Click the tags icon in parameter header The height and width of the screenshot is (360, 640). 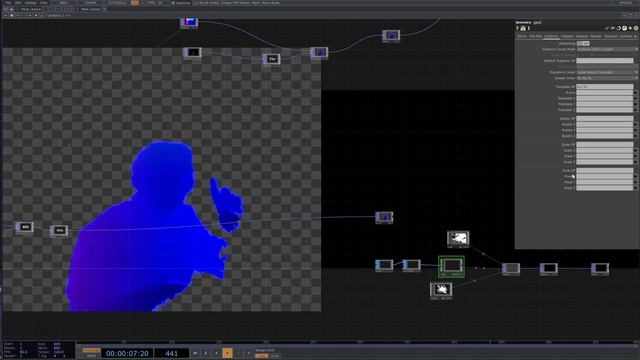coord(613,28)
